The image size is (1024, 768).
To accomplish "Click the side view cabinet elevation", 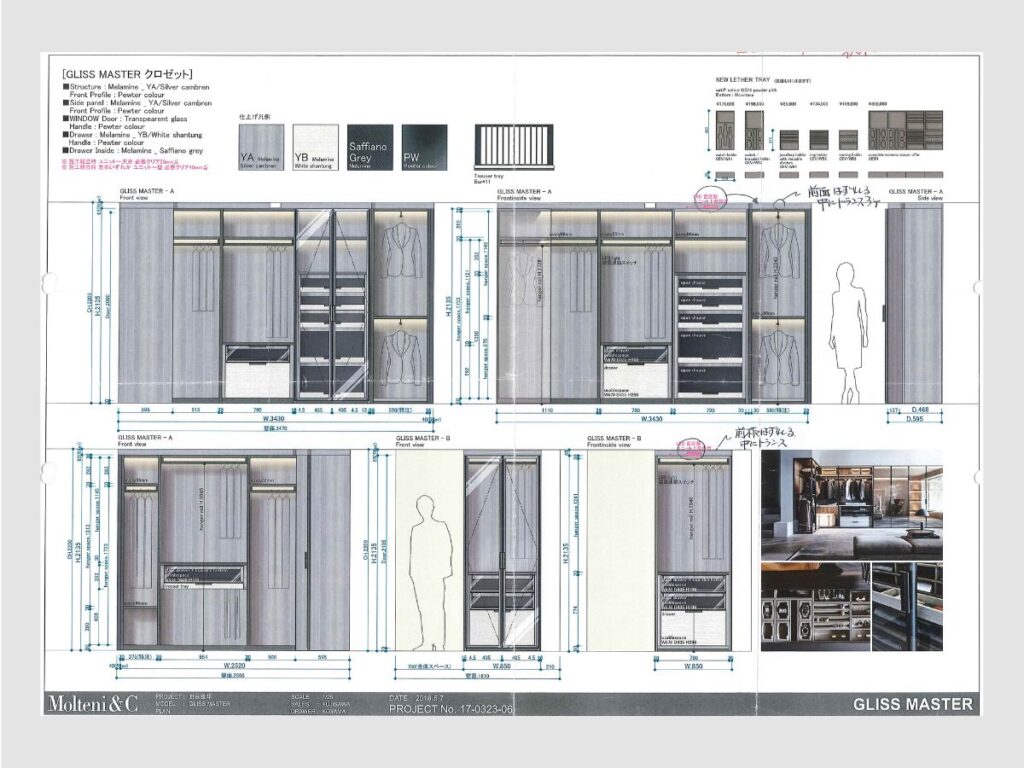I will tap(913, 304).
